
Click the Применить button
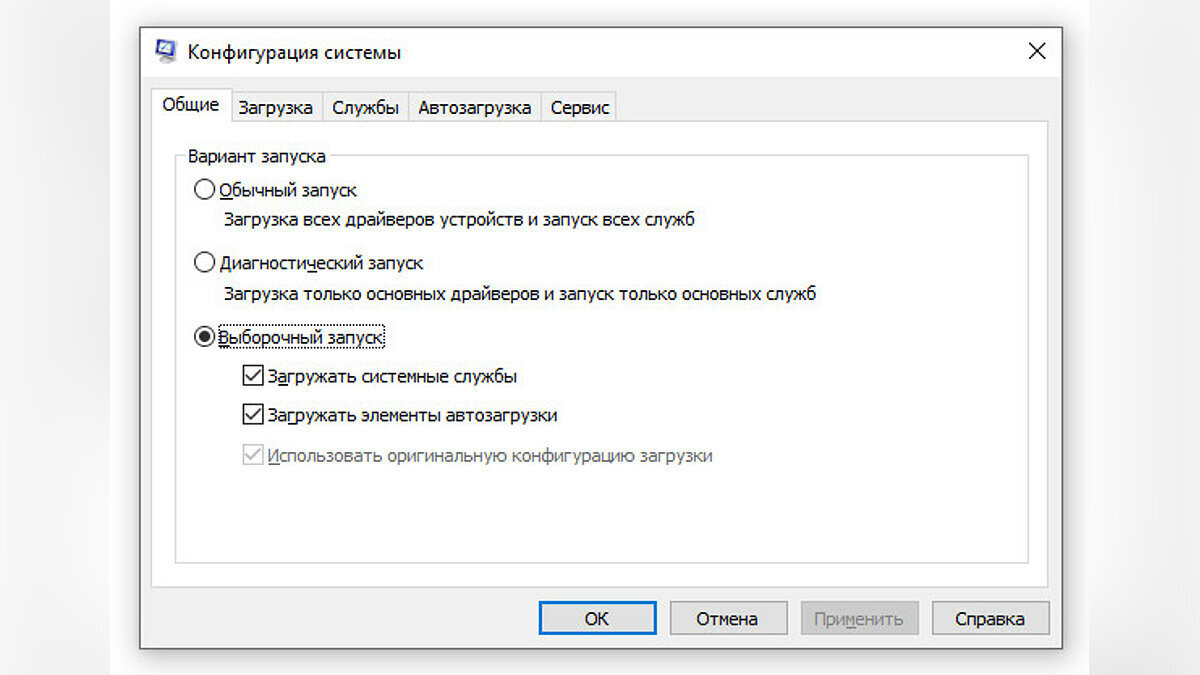pos(858,619)
